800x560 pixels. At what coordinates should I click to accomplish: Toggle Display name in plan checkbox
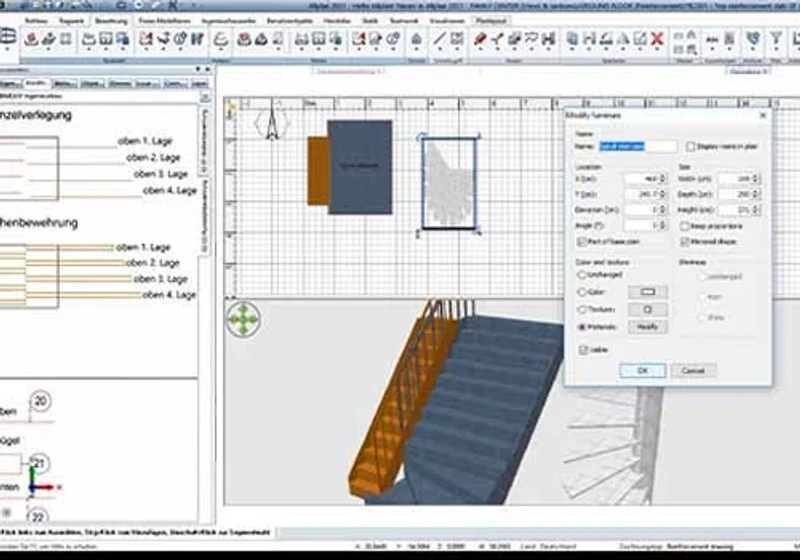(x=690, y=147)
